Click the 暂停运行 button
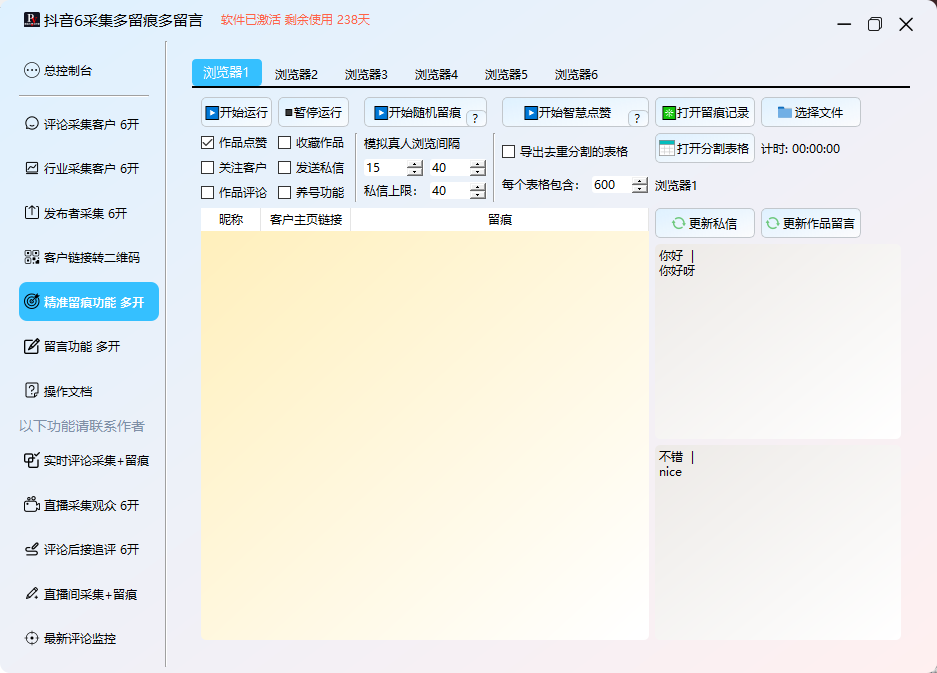Viewport: 937px width, 673px height. (x=313, y=113)
